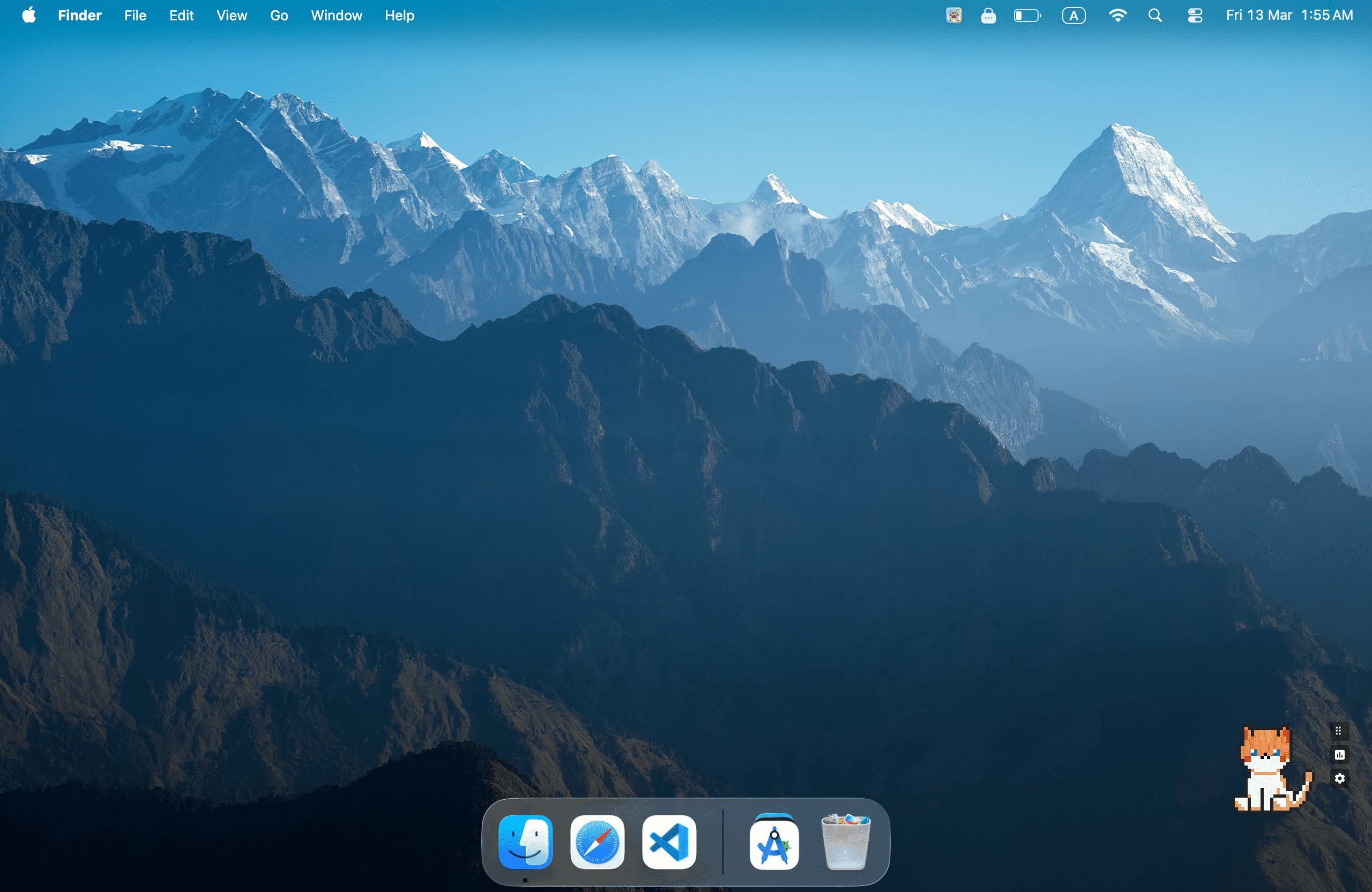Open Control Center toggles icon
This screenshot has width=1372, height=892.
tap(1195, 16)
